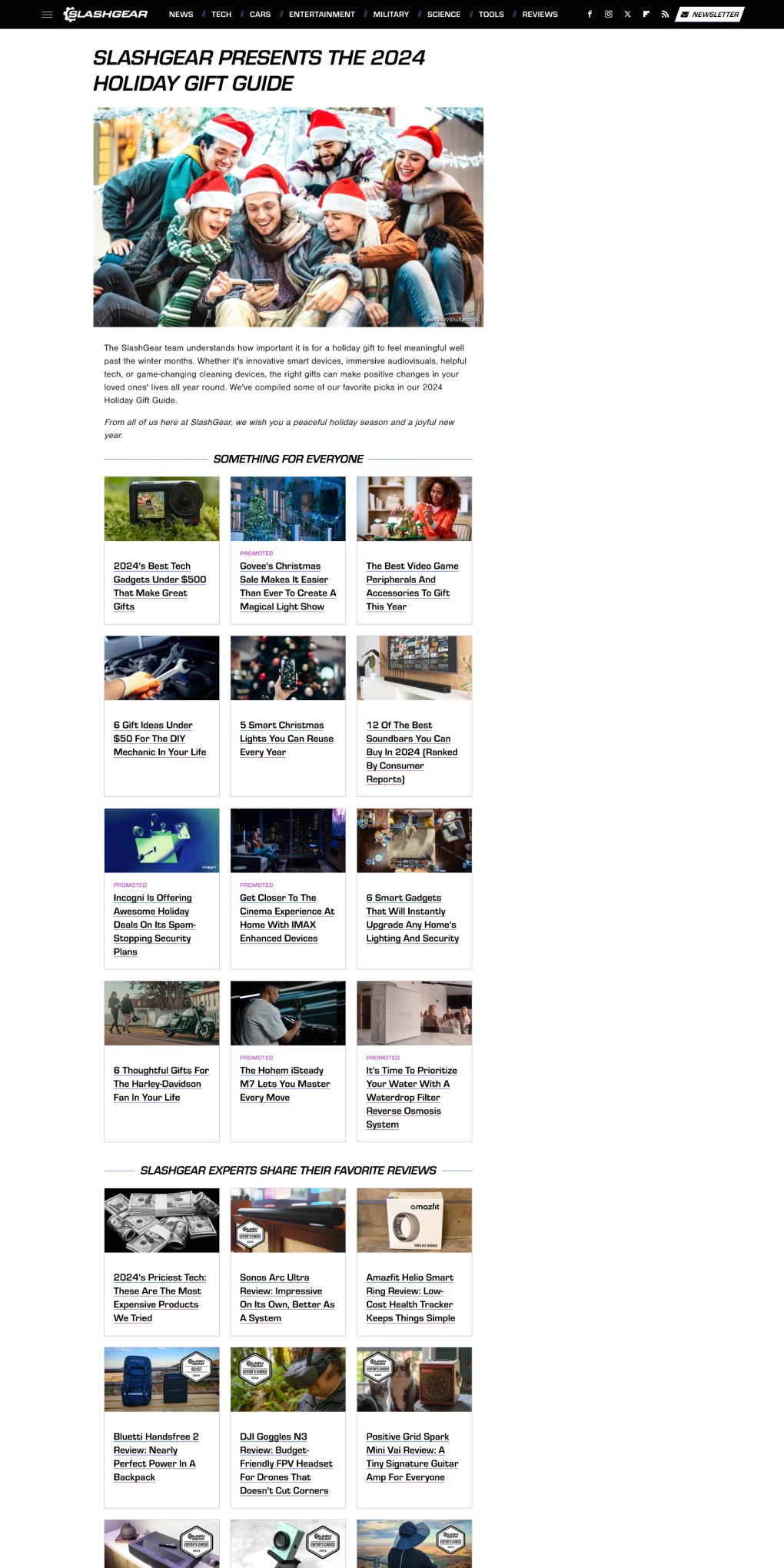Viewport: 784px width, 1568px height.
Task: Click the stacks of cash thumbnail
Action: 161,1221
